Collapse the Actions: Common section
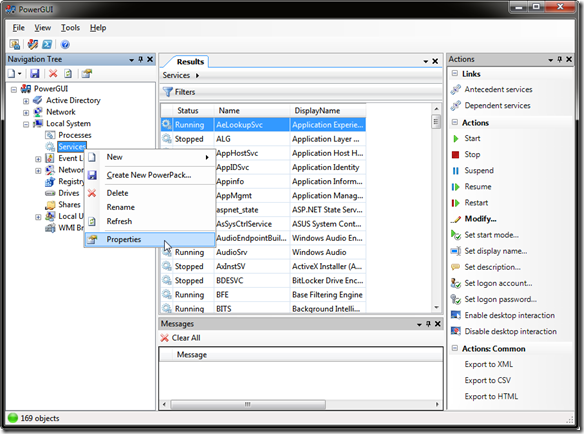 [x=455, y=349]
